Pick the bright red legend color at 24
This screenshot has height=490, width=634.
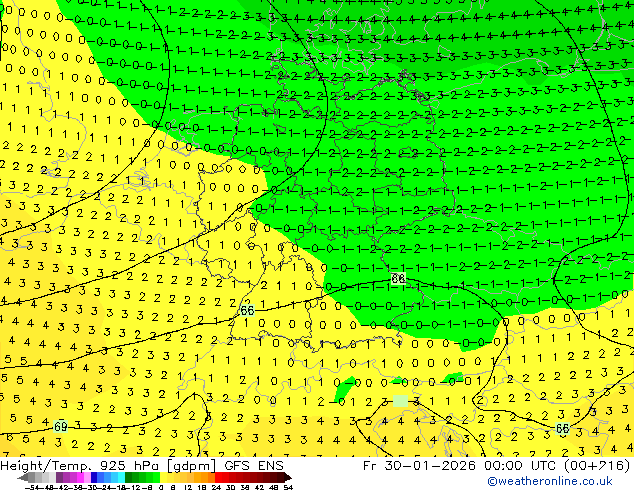[218, 478]
